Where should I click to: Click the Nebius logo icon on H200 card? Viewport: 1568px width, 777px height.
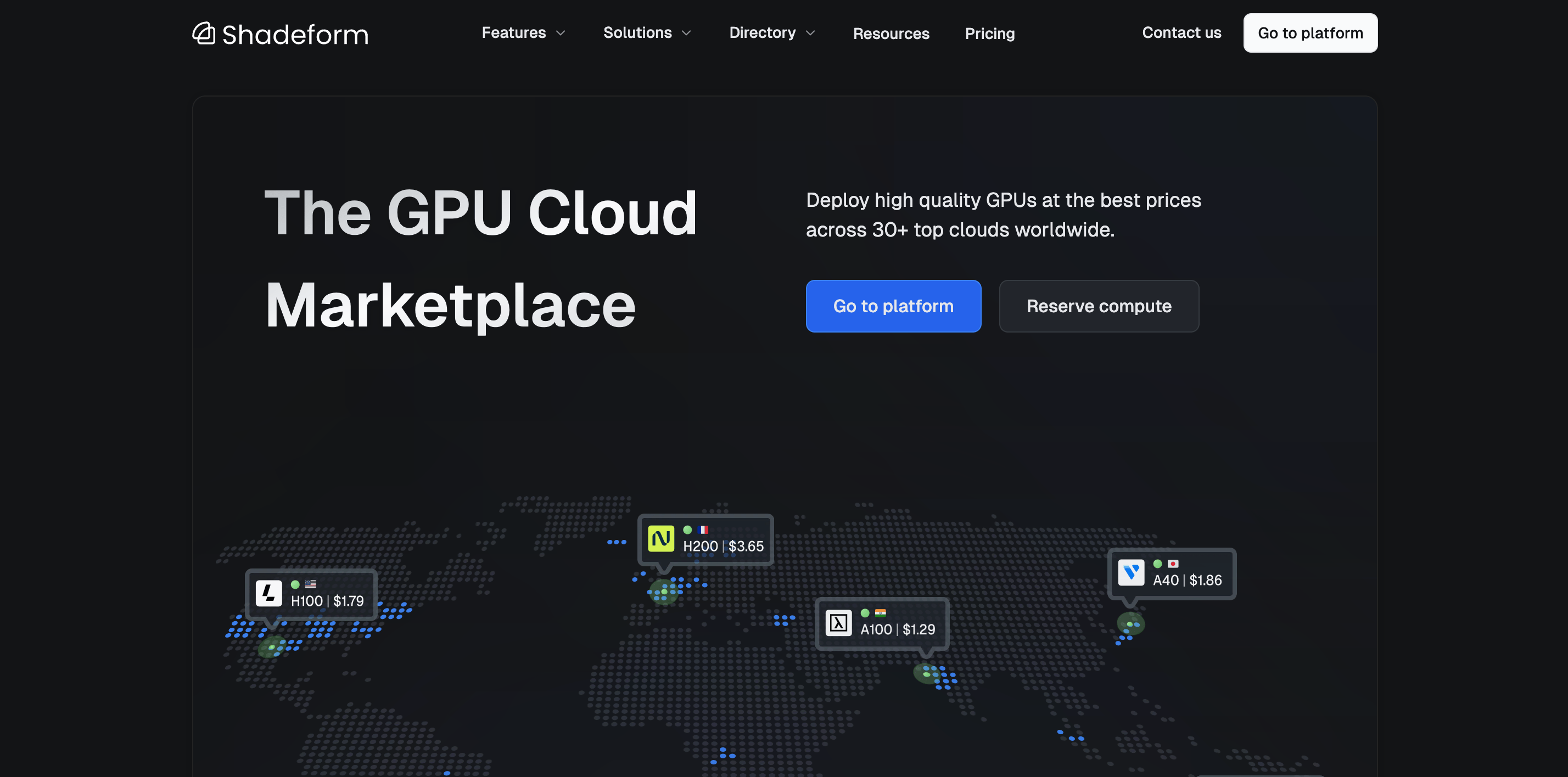pos(661,538)
